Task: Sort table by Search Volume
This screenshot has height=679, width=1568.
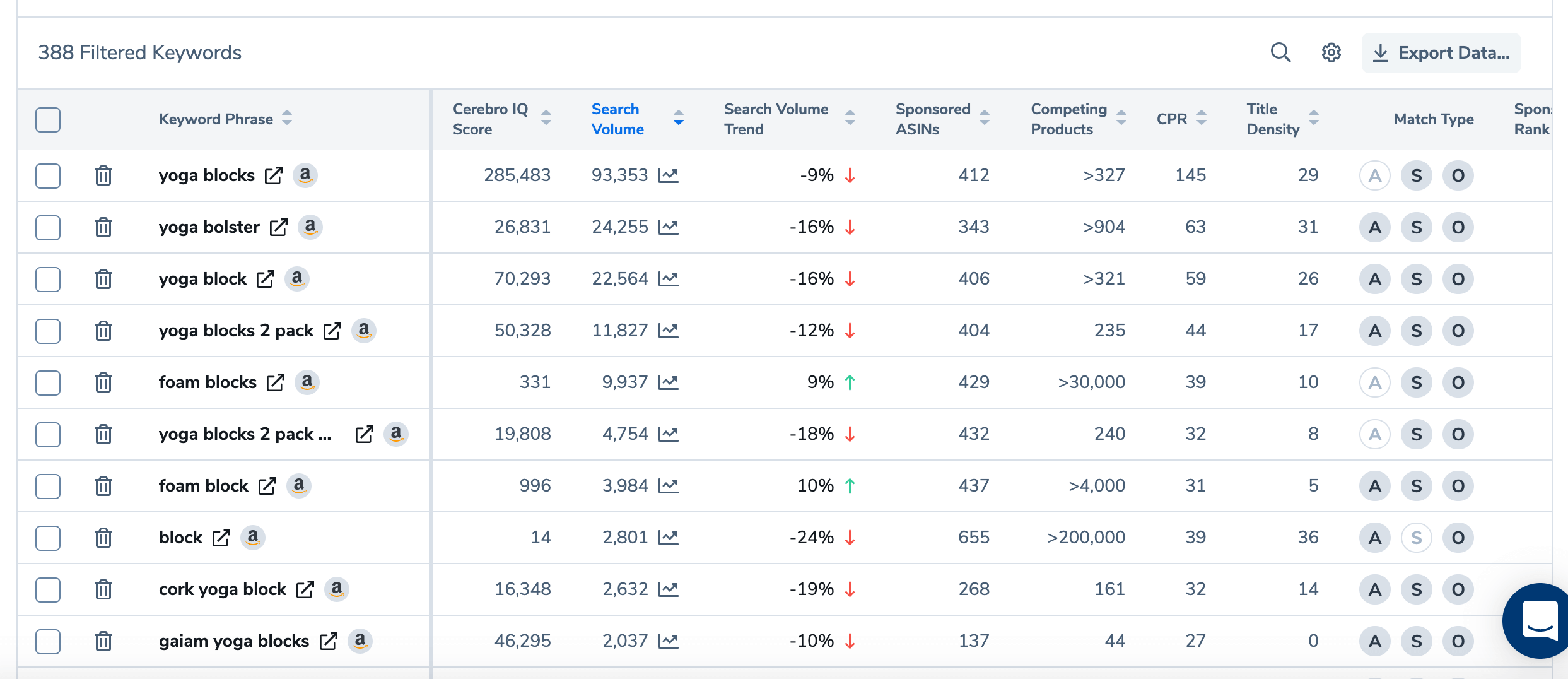Action: click(x=678, y=118)
